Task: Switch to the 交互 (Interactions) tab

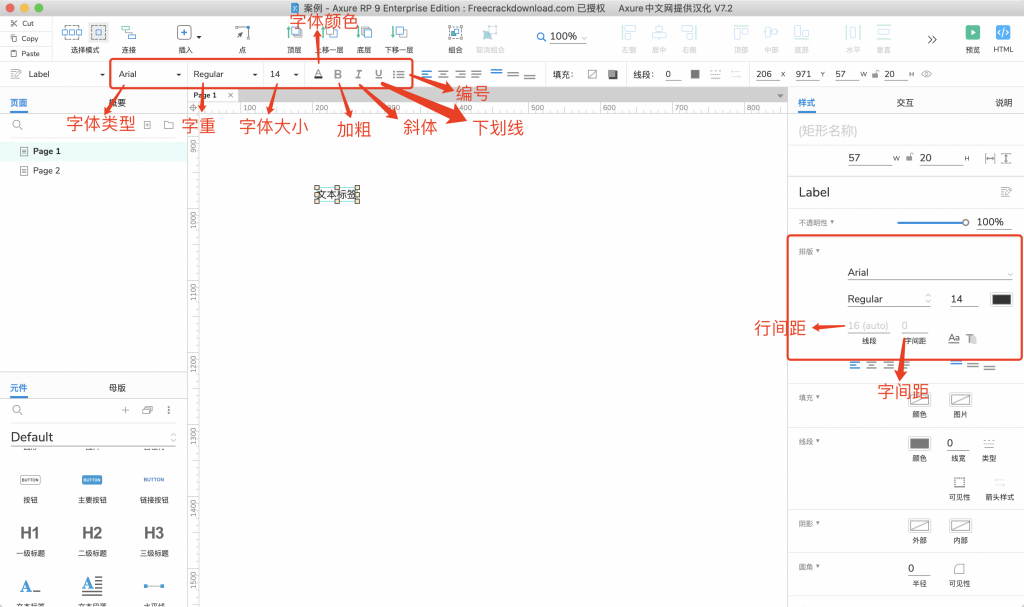Action: coord(905,102)
